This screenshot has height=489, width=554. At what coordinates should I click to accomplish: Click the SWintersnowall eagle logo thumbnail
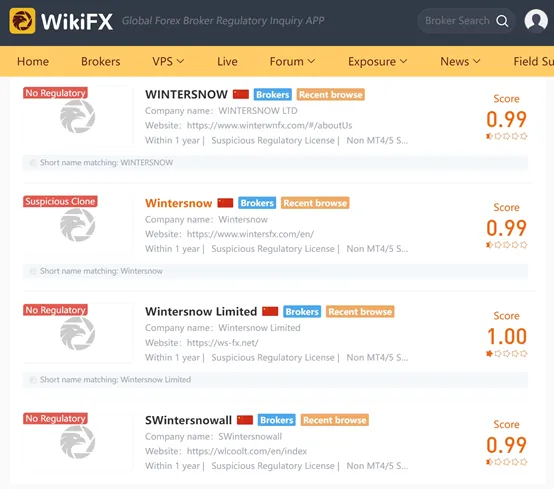click(x=77, y=442)
